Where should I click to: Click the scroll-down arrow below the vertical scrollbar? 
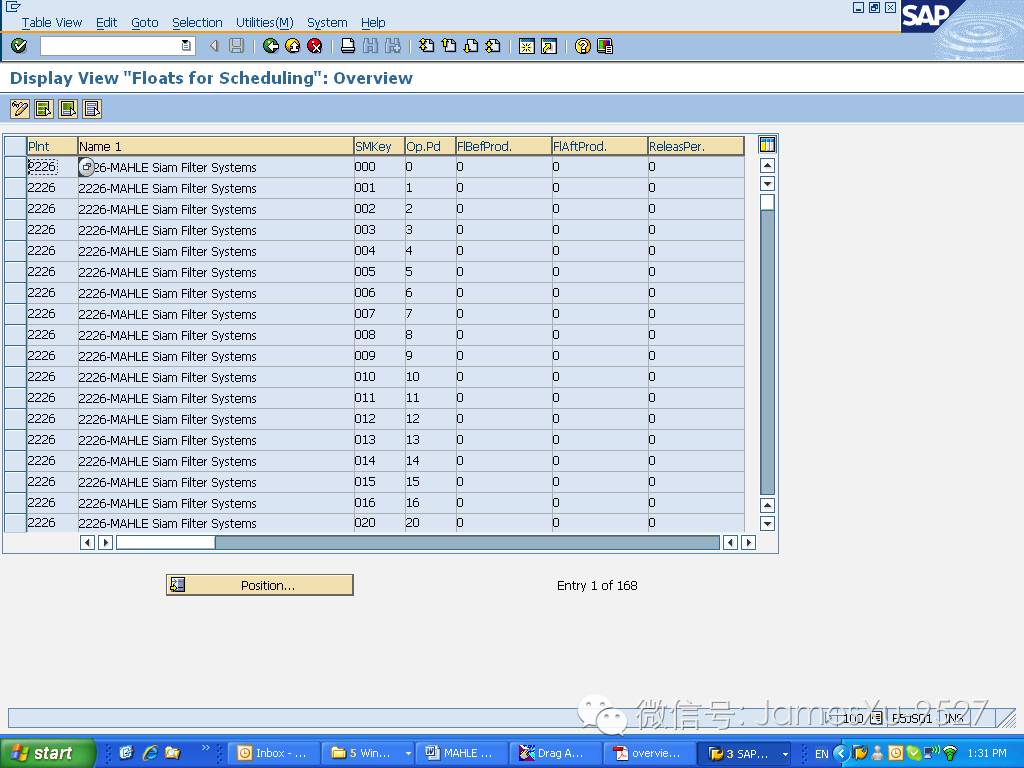coord(767,523)
